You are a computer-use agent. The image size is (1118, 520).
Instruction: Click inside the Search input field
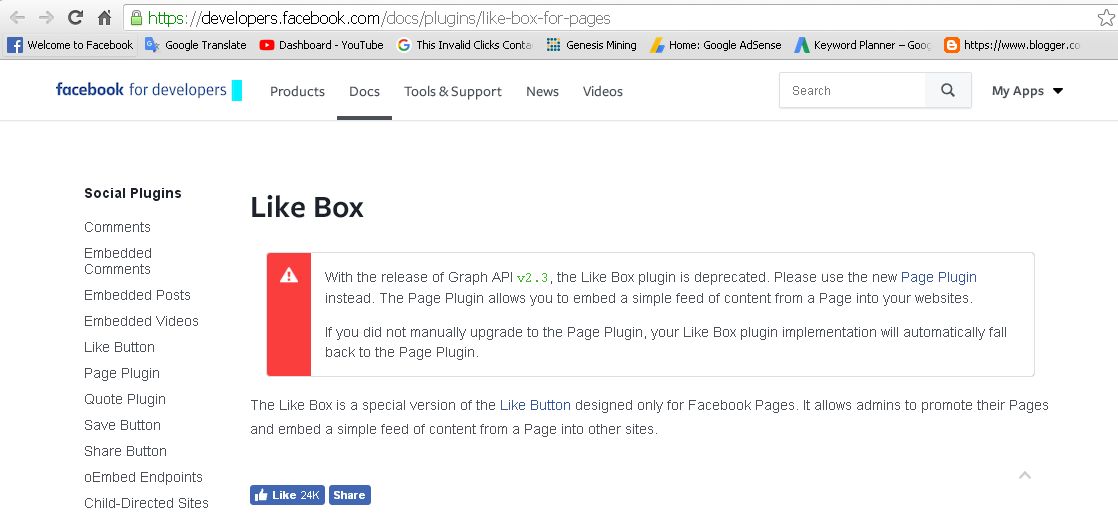(853, 91)
